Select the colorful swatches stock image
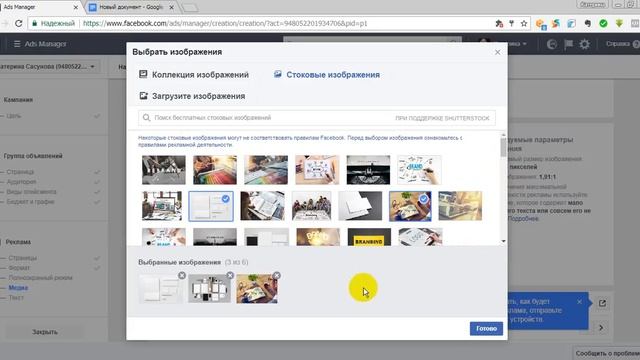Viewport: 640px width, 360px height. (215, 170)
